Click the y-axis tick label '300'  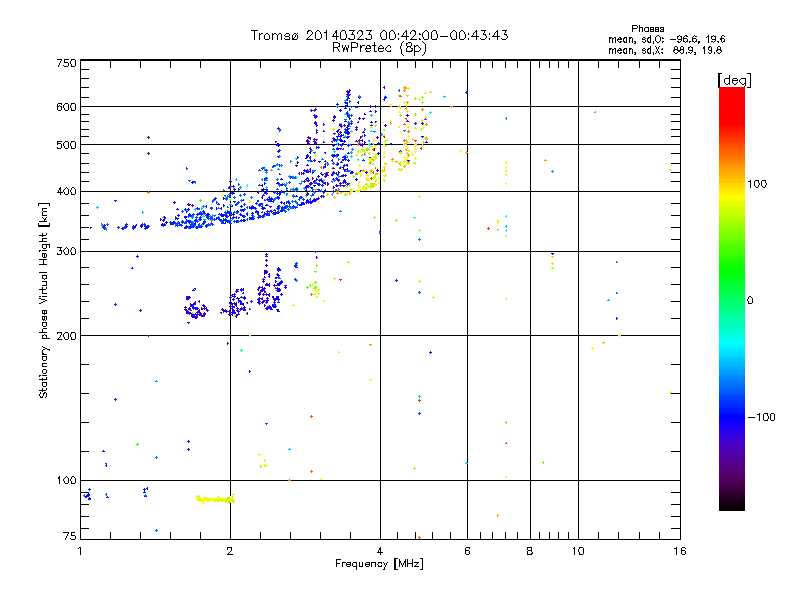click(x=66, y=251)
